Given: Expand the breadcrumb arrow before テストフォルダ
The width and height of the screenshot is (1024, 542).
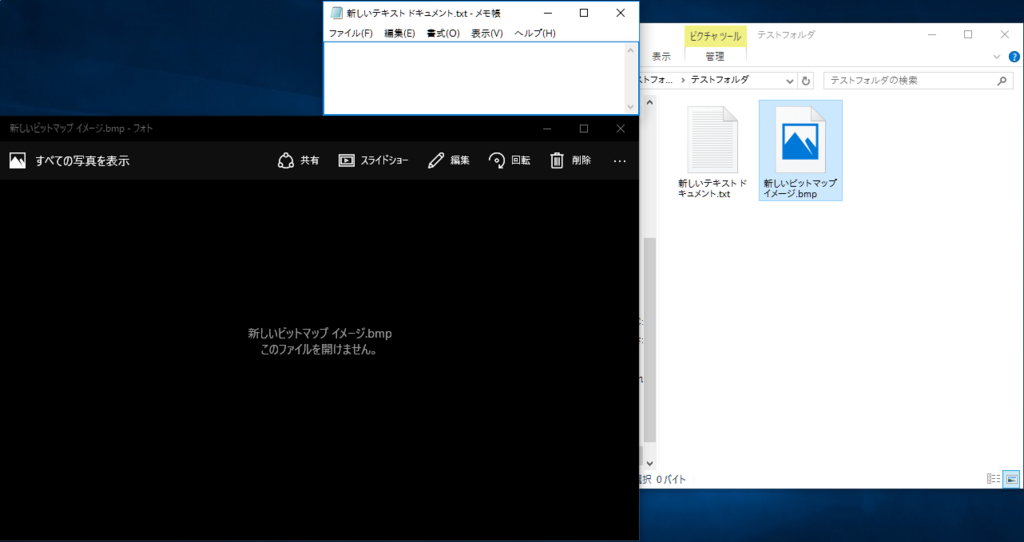Looking at the screenshot, I should [x=684, y=80].
